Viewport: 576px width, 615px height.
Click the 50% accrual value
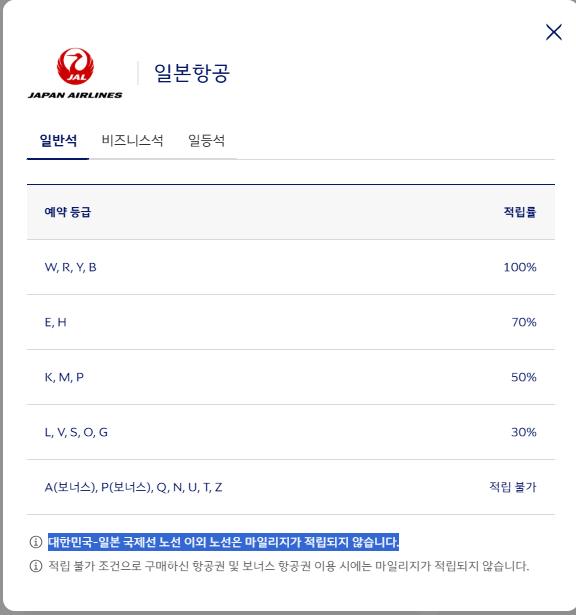point(524,377)
